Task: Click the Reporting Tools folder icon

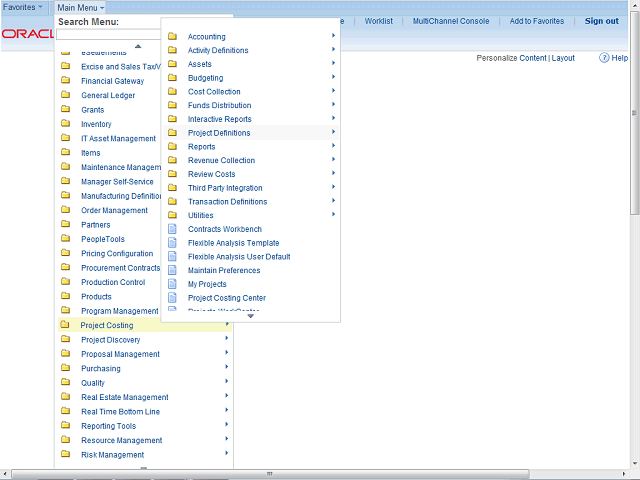Action: tap(65, 425)
